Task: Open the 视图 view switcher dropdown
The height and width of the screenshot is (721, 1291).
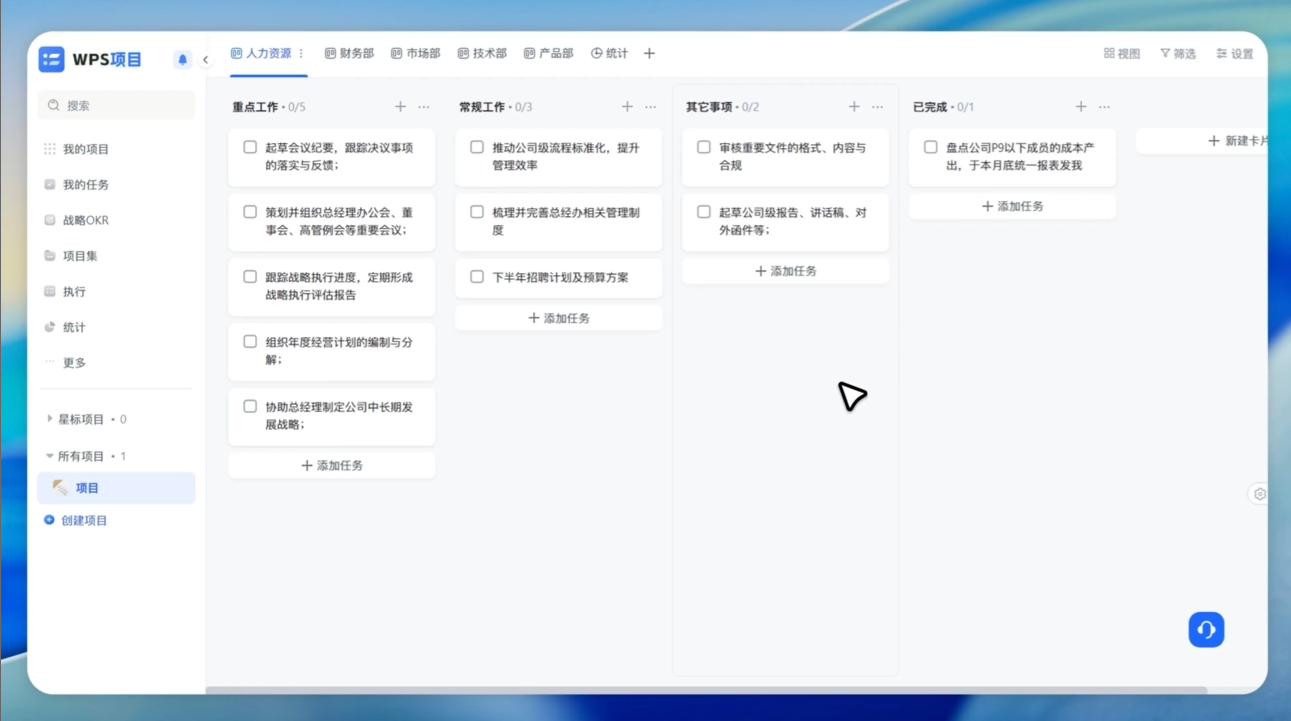Action: pos(1122,54)
